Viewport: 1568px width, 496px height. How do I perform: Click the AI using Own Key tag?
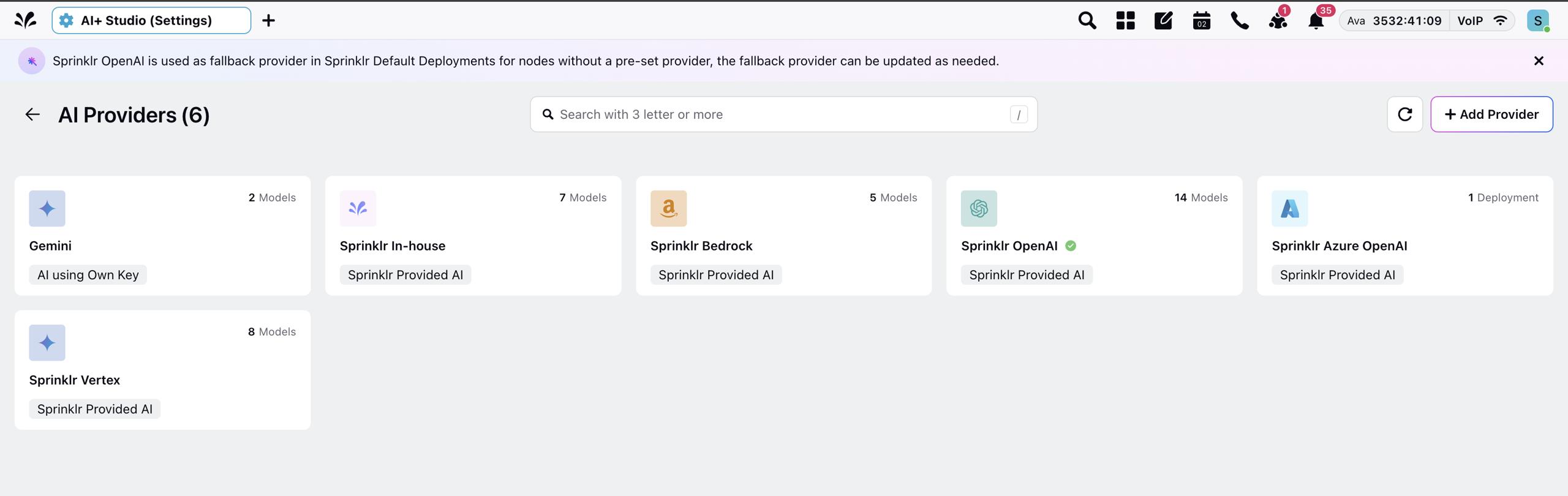click(88, 275)
